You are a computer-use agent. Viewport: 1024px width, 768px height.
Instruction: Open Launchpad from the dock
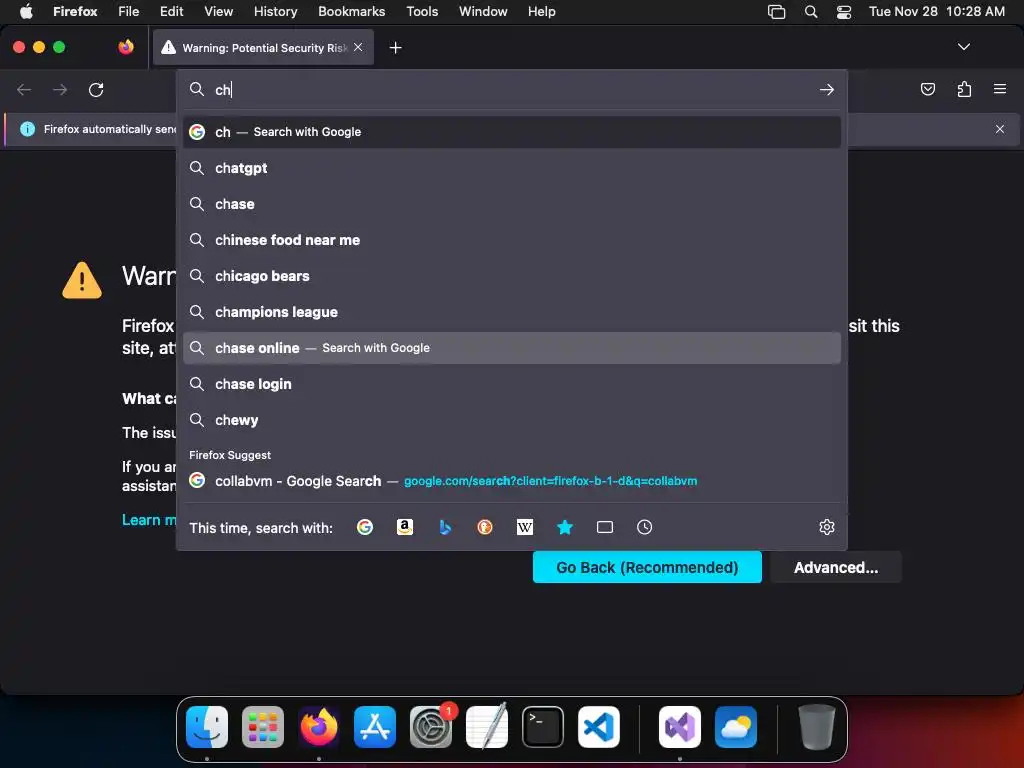tap(263, 727)
